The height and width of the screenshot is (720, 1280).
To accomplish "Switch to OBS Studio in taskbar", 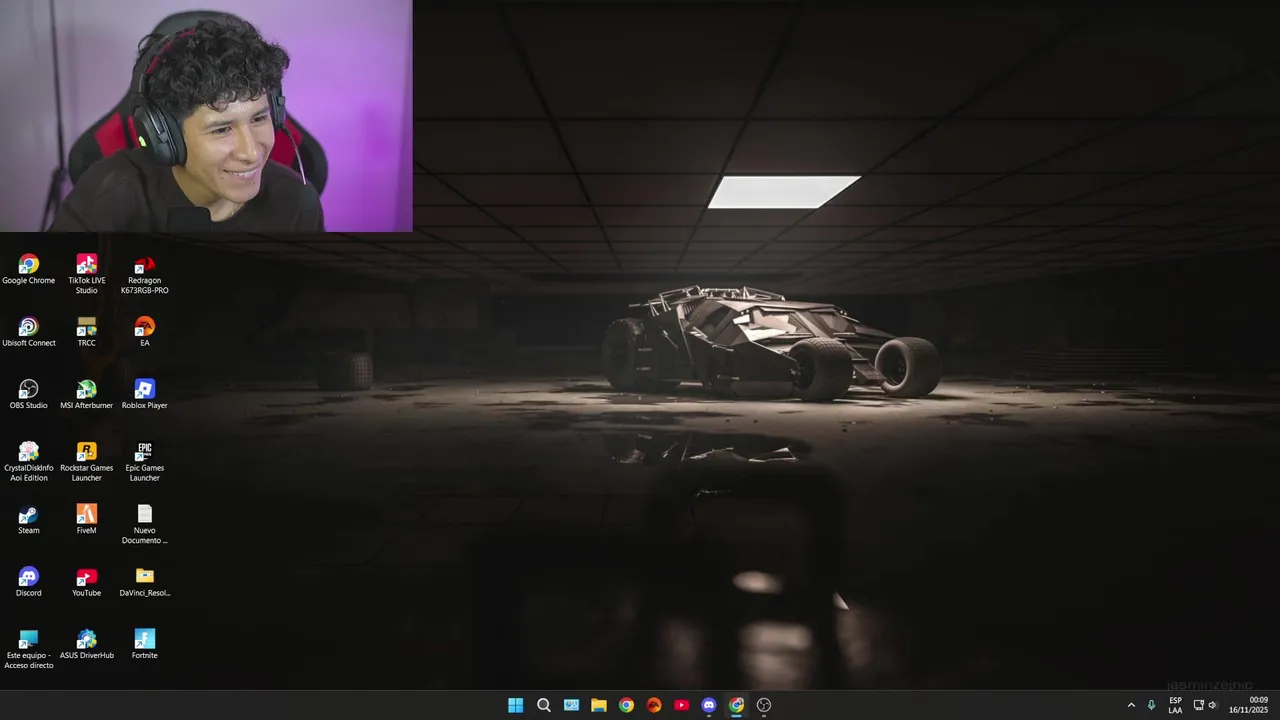I will coord(764,705).
